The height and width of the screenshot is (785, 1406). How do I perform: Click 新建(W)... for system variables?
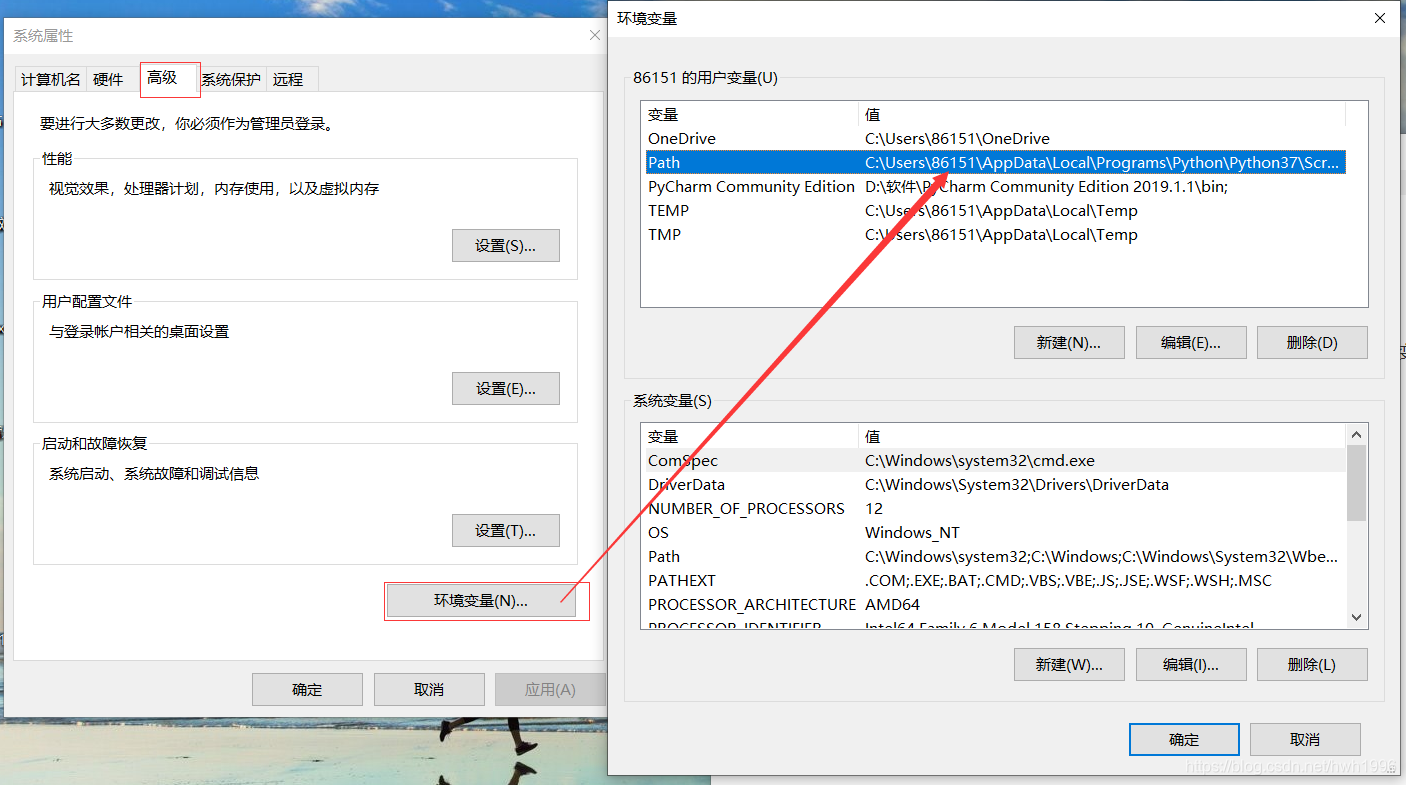1069,664
